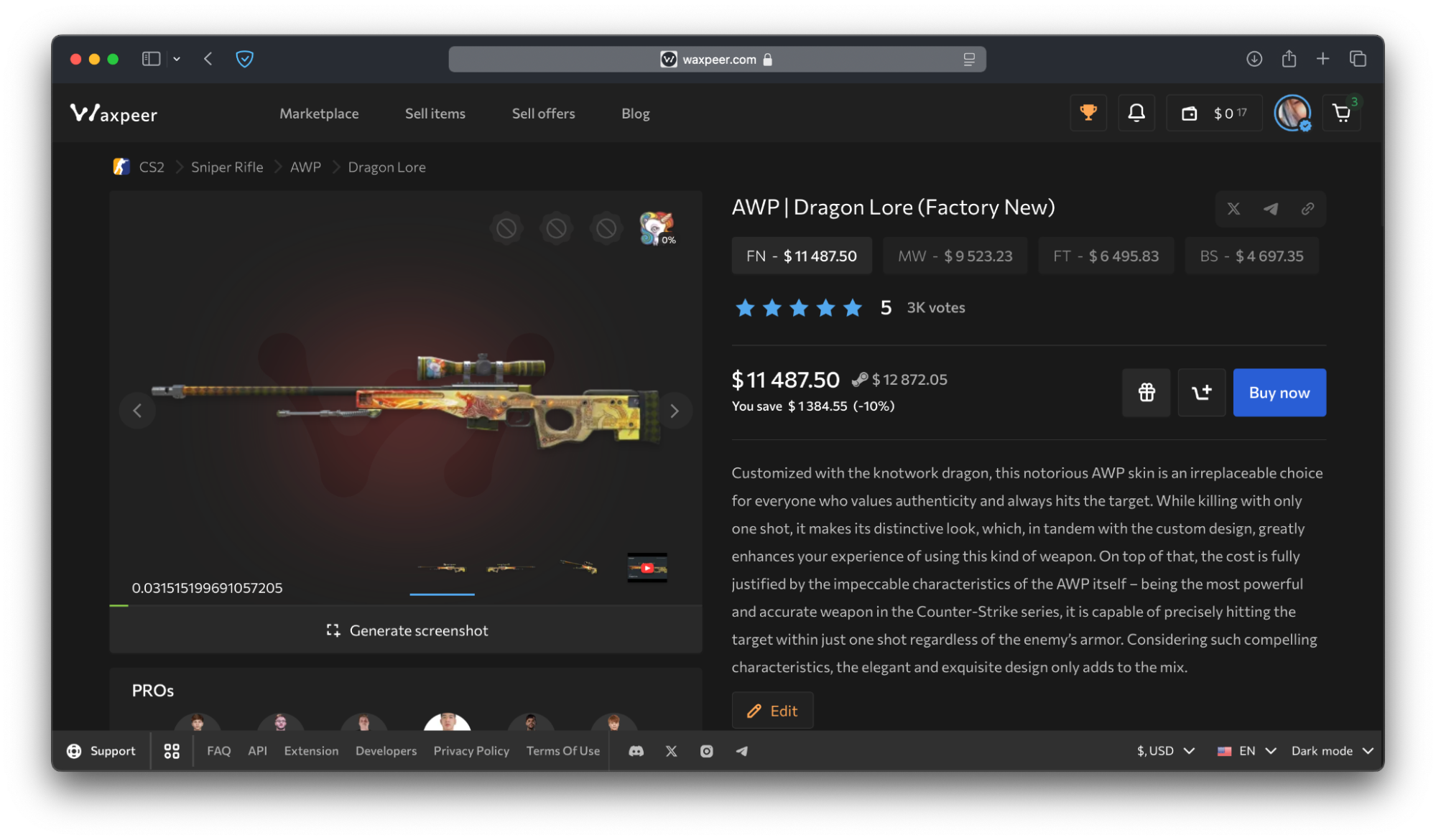Click the Generate screenshot button
The height and width of the screenshot is (840, 1436).
(406, 630)
